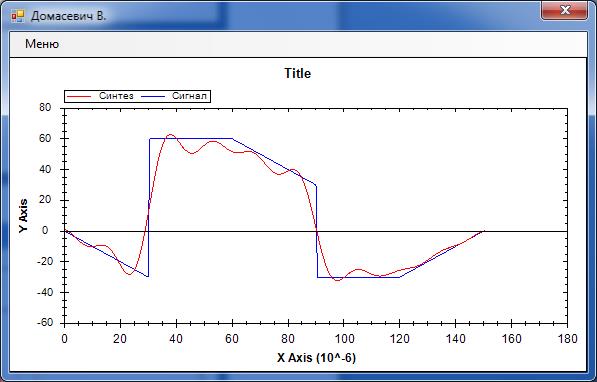
Task: Click the blue Сигнал legend line swatch
Action: (153, 96)
